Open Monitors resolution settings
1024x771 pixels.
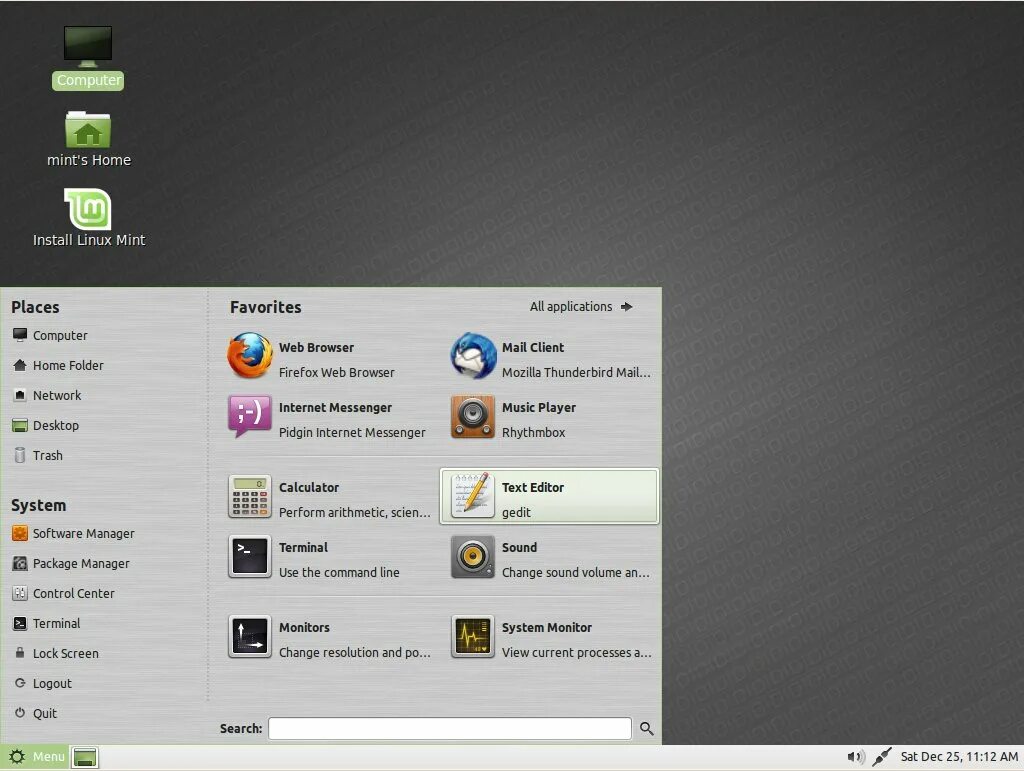pyautogui.click(x=328, y=639)
